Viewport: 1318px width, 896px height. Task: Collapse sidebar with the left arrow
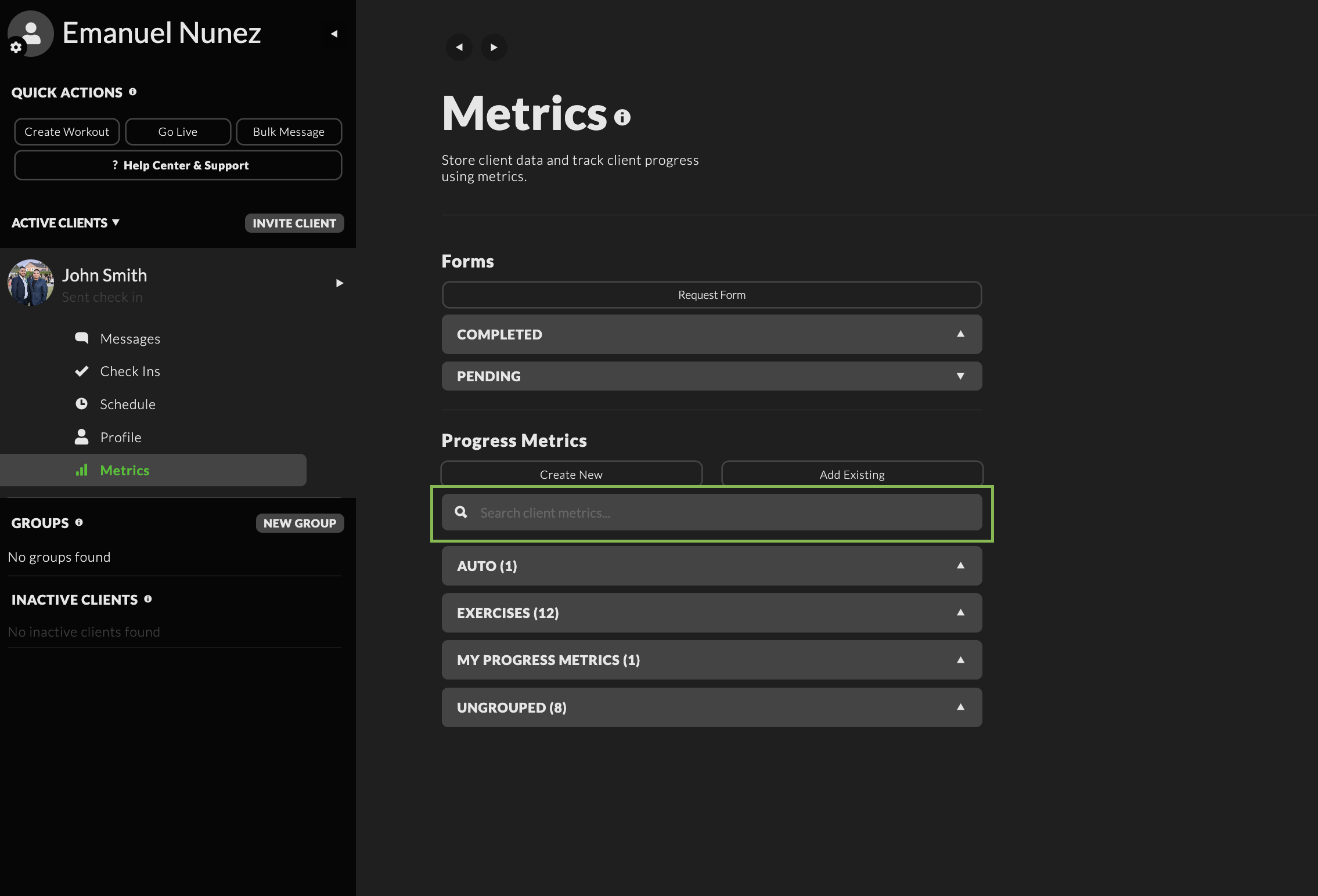(334, 34)
